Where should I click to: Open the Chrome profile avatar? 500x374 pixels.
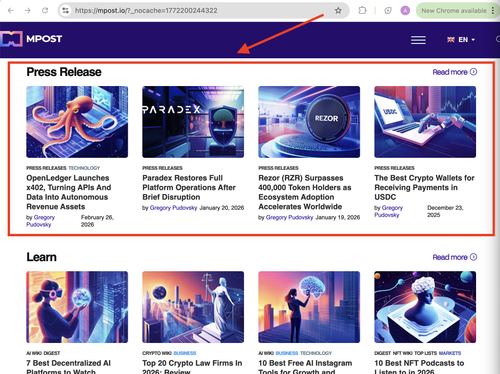tap(405, 11)
